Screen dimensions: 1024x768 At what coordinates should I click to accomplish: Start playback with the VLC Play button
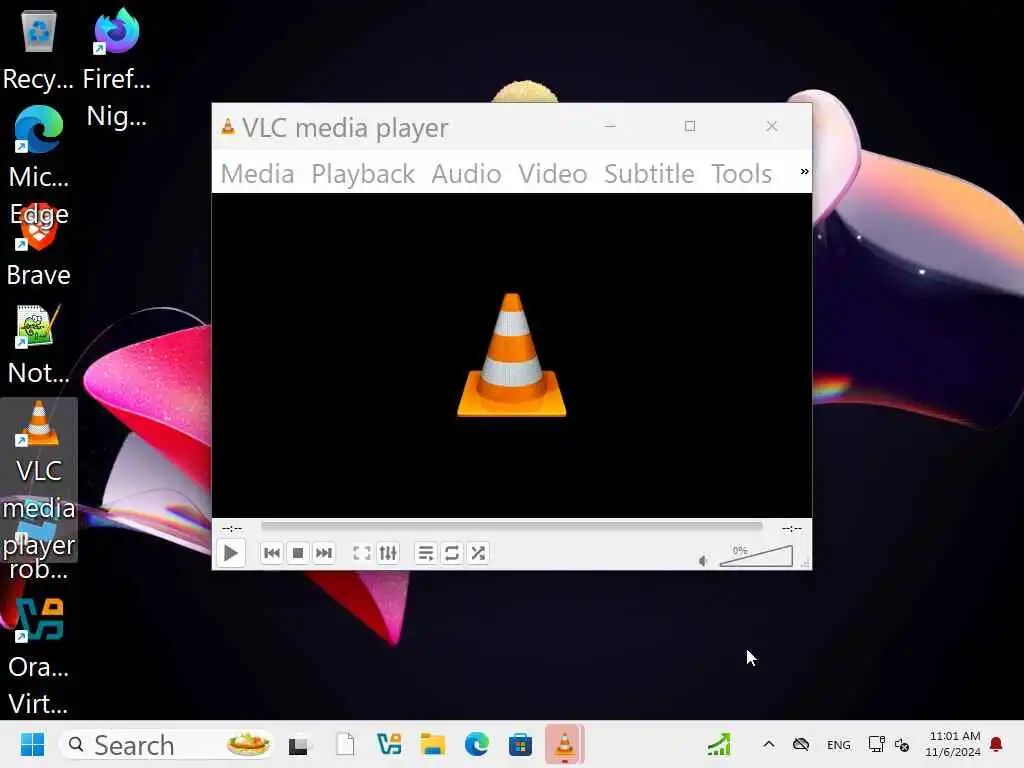[231, 553]
